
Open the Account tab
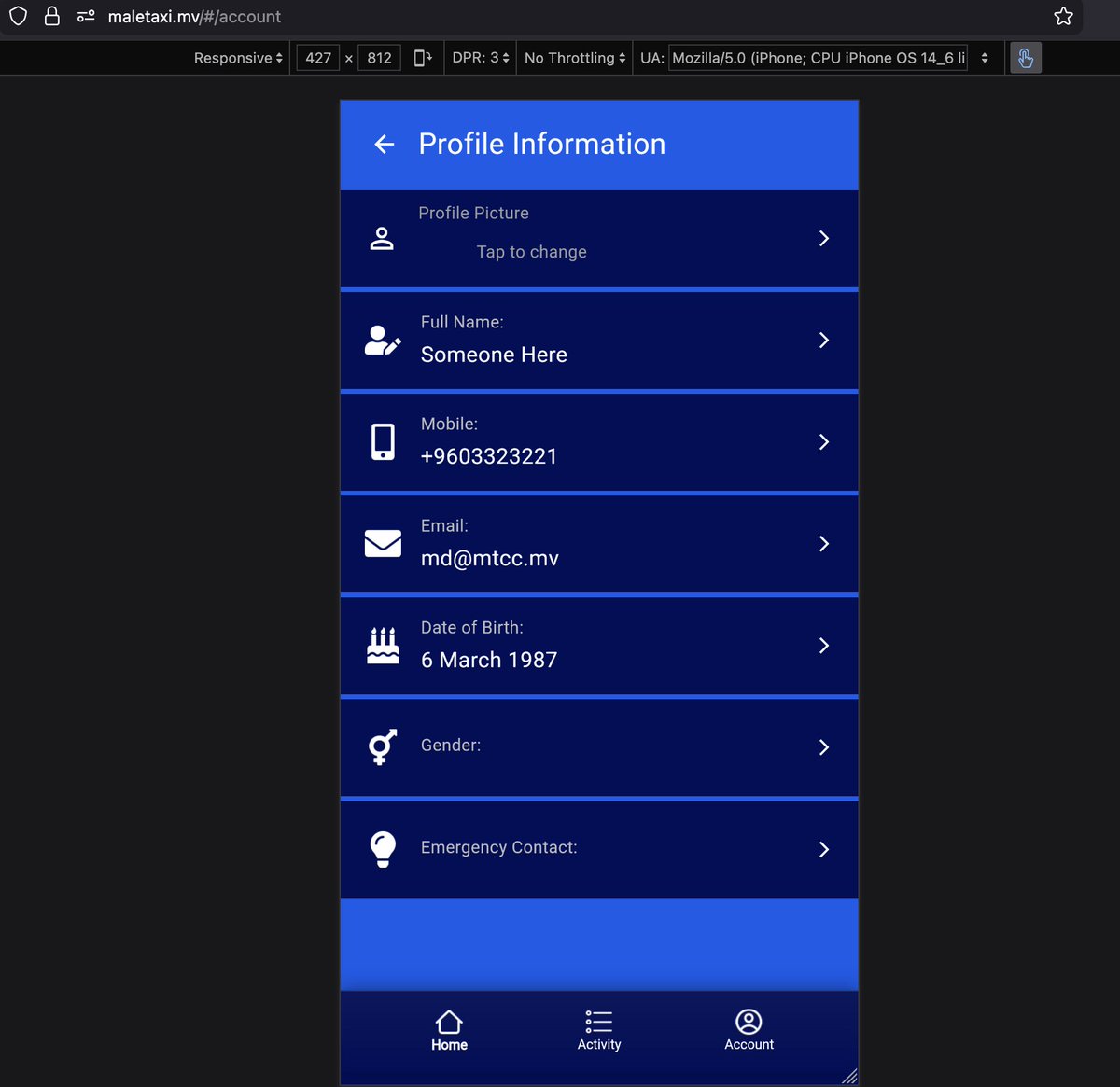749,1031
